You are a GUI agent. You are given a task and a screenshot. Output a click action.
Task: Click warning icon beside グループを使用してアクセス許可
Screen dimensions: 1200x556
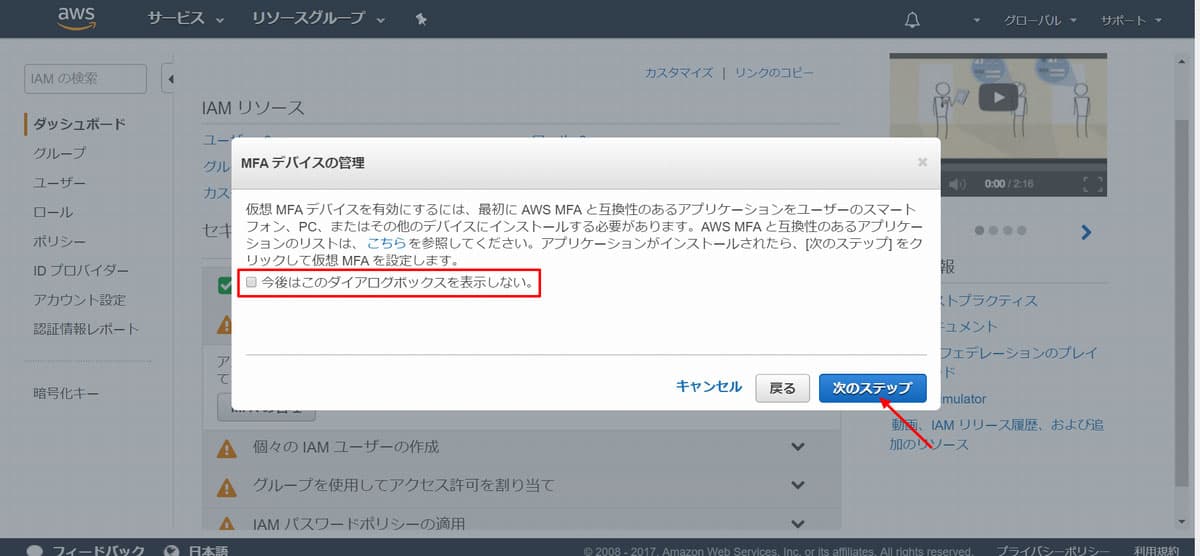pyautogui.click(x=227, y=486)
